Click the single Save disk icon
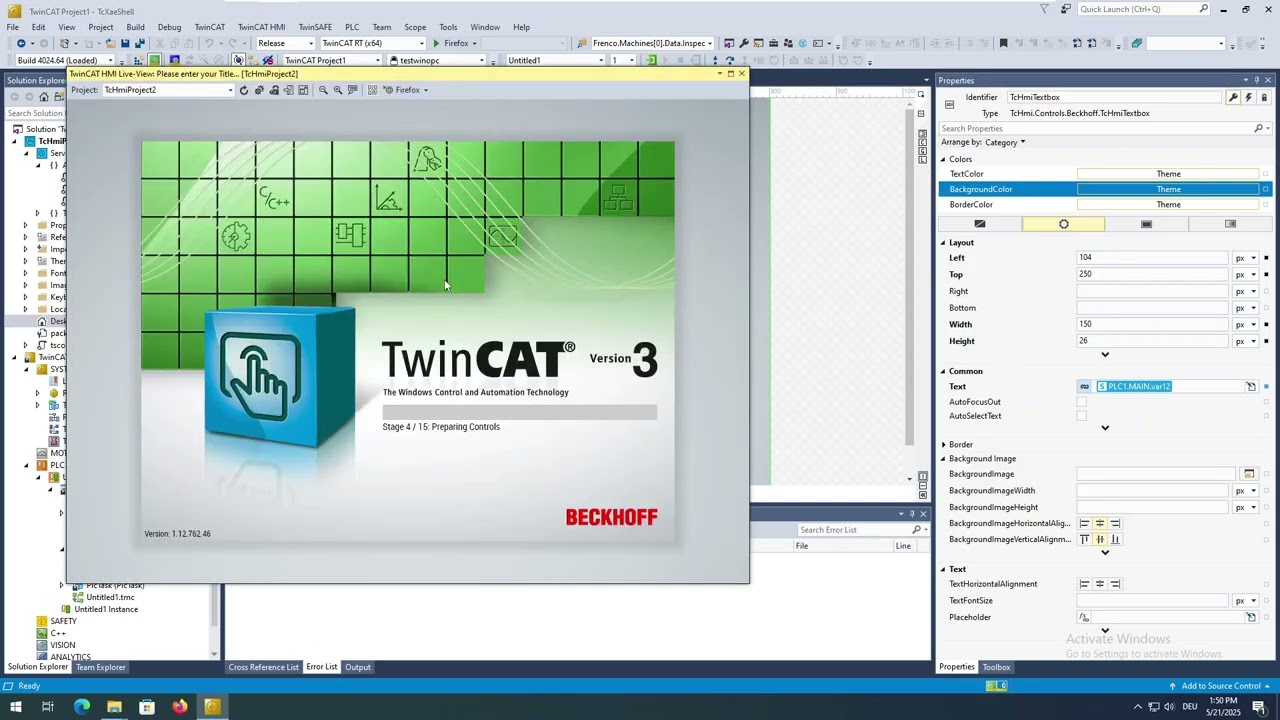 tap(125, 43)
